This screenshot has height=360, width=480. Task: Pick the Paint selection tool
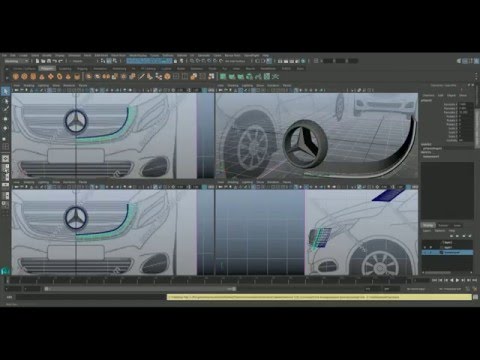pyautogui.click(x=6, y=109)
